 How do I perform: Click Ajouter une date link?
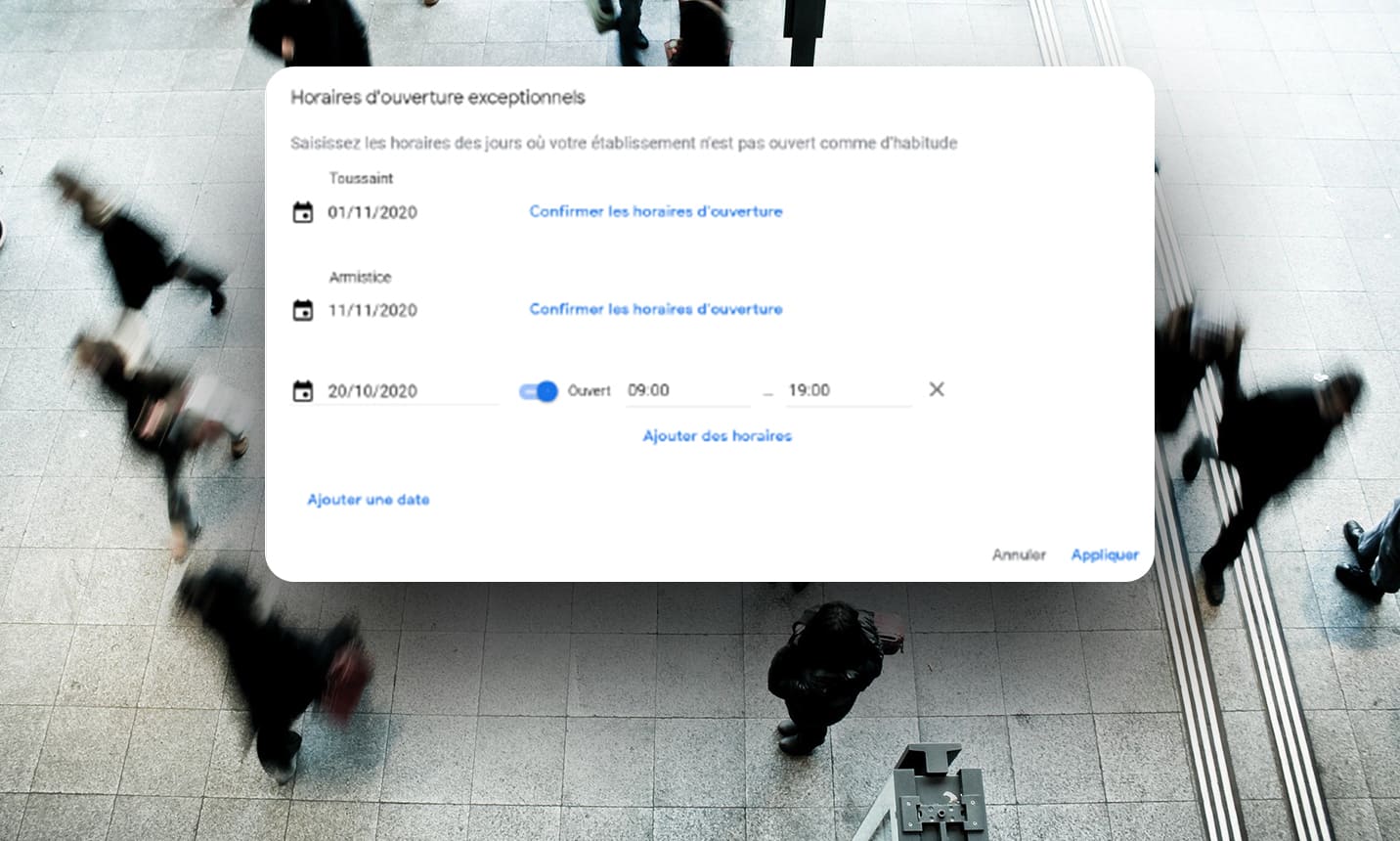pyautogui.click(x=369, y=500)
